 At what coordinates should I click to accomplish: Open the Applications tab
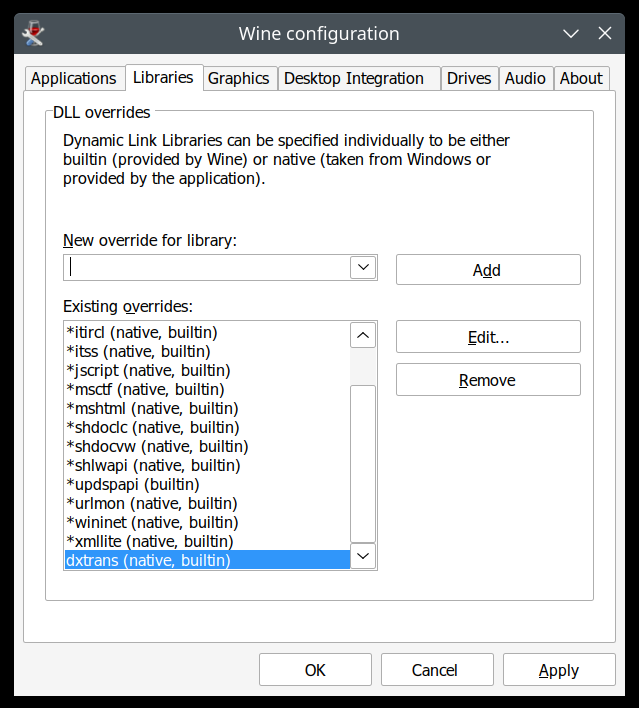coord(74,79)
